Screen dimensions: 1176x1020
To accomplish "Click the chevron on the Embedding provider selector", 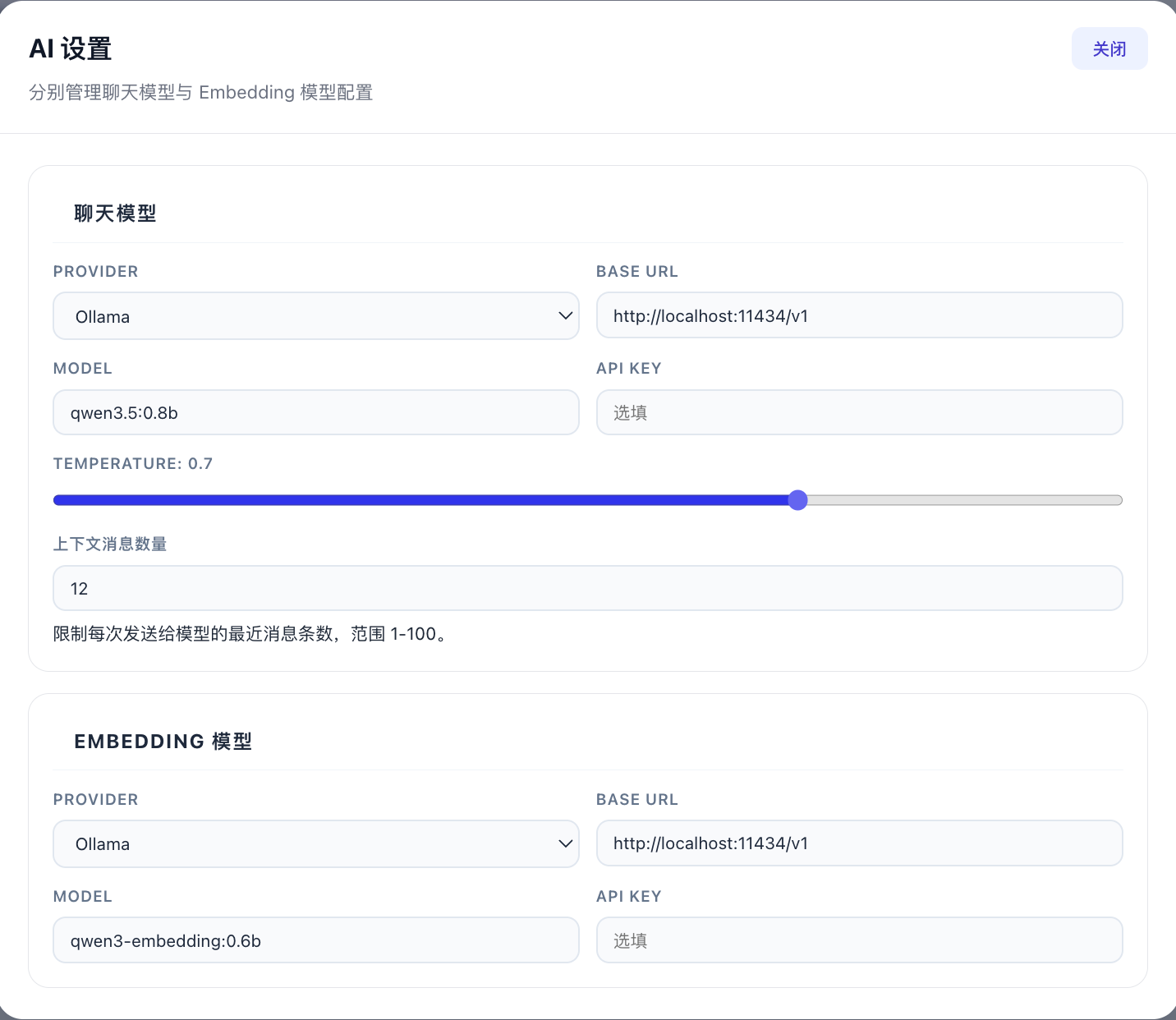I will tap(565, 843).
